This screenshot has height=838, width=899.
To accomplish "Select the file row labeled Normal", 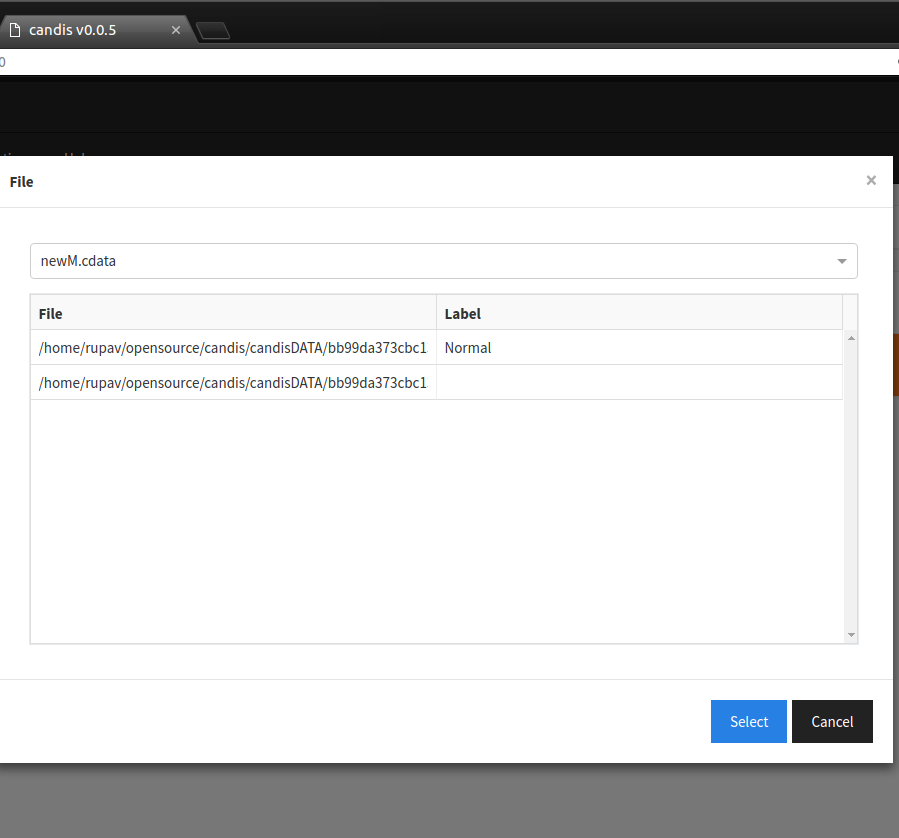I will coord(436,347).
